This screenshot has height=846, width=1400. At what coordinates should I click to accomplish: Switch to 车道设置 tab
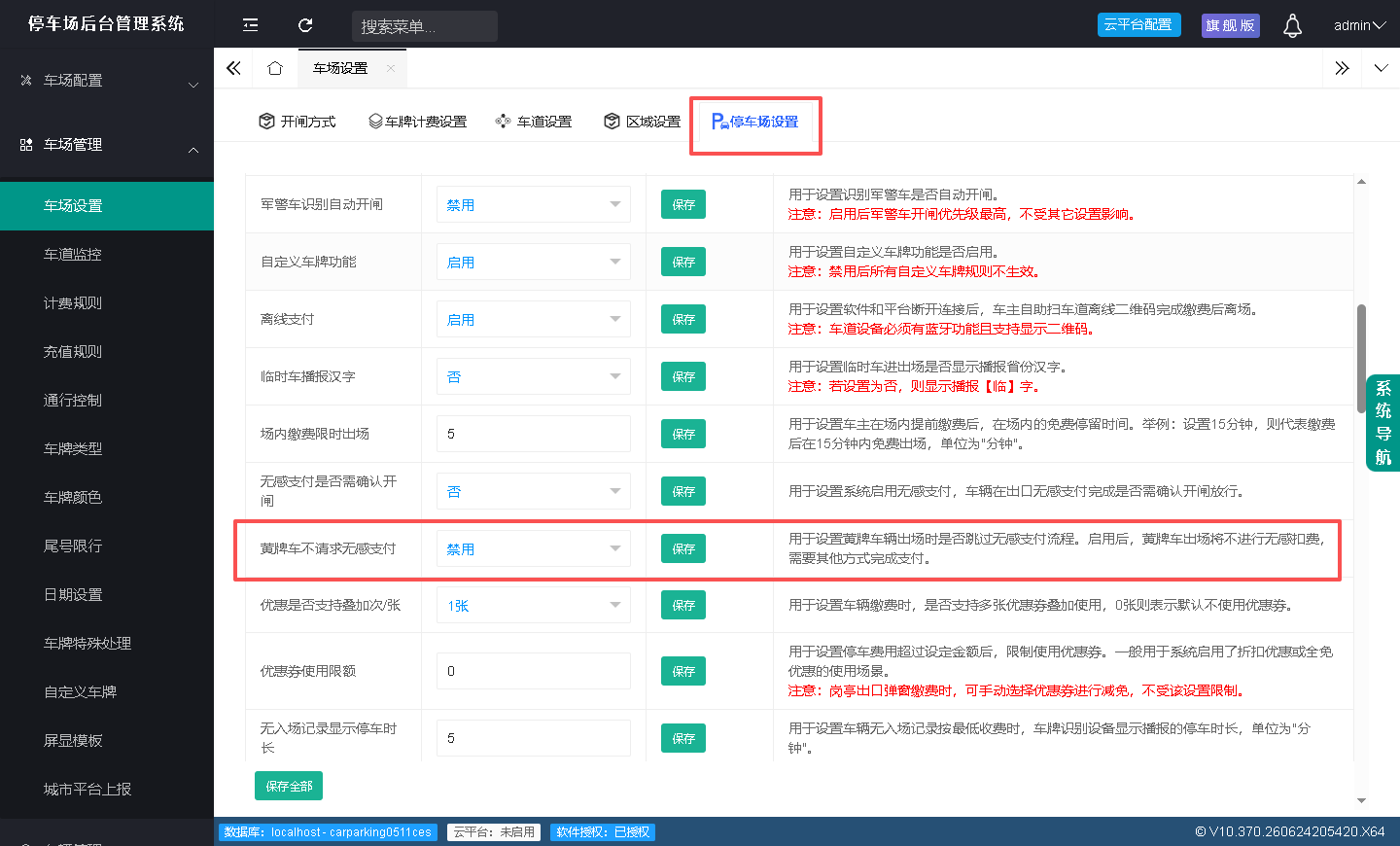533,122
